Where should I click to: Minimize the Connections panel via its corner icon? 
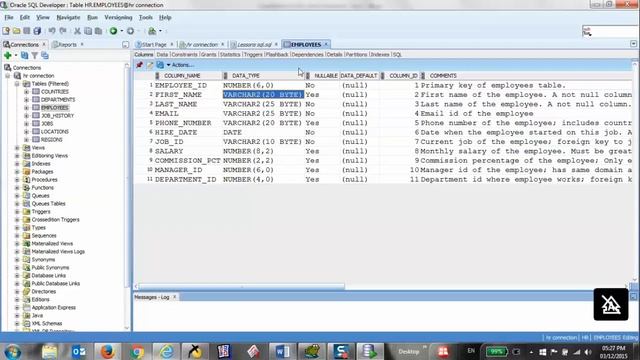point(125,44)
